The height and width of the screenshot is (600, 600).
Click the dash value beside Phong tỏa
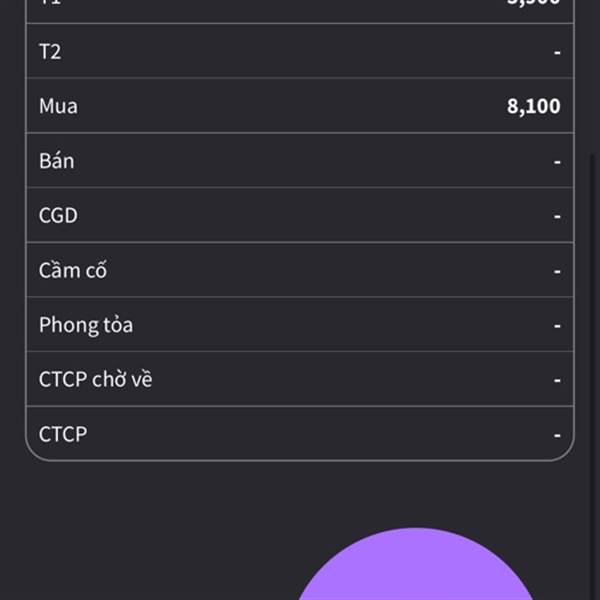coord(557,326)
